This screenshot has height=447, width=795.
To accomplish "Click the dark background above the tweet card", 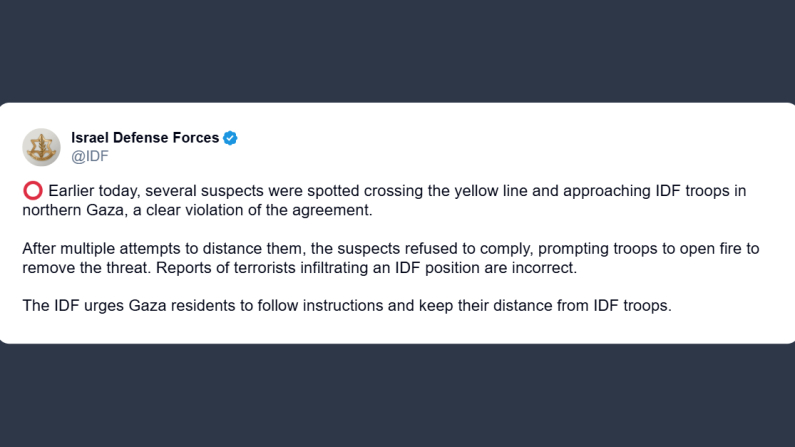I will click(397, 50).
